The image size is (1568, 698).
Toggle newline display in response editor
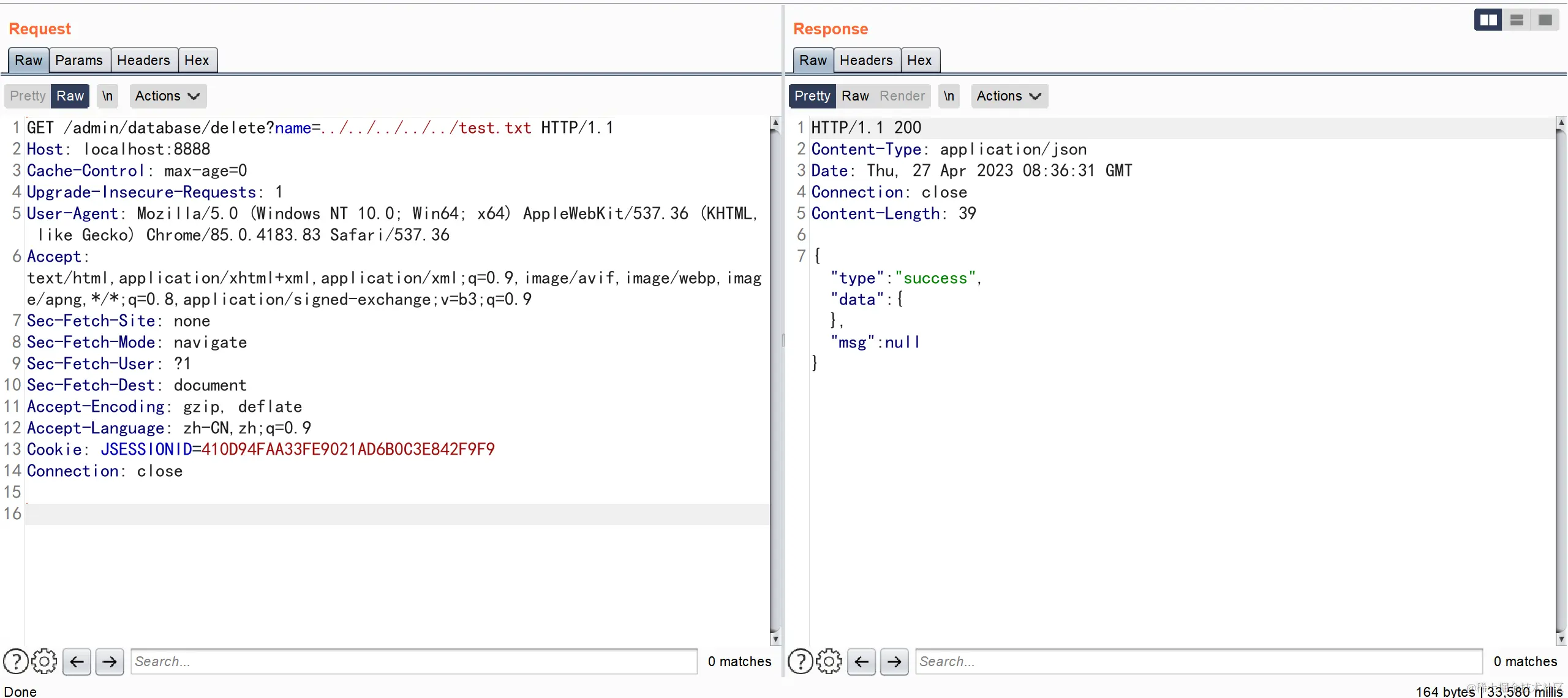(x=949, y=96)
